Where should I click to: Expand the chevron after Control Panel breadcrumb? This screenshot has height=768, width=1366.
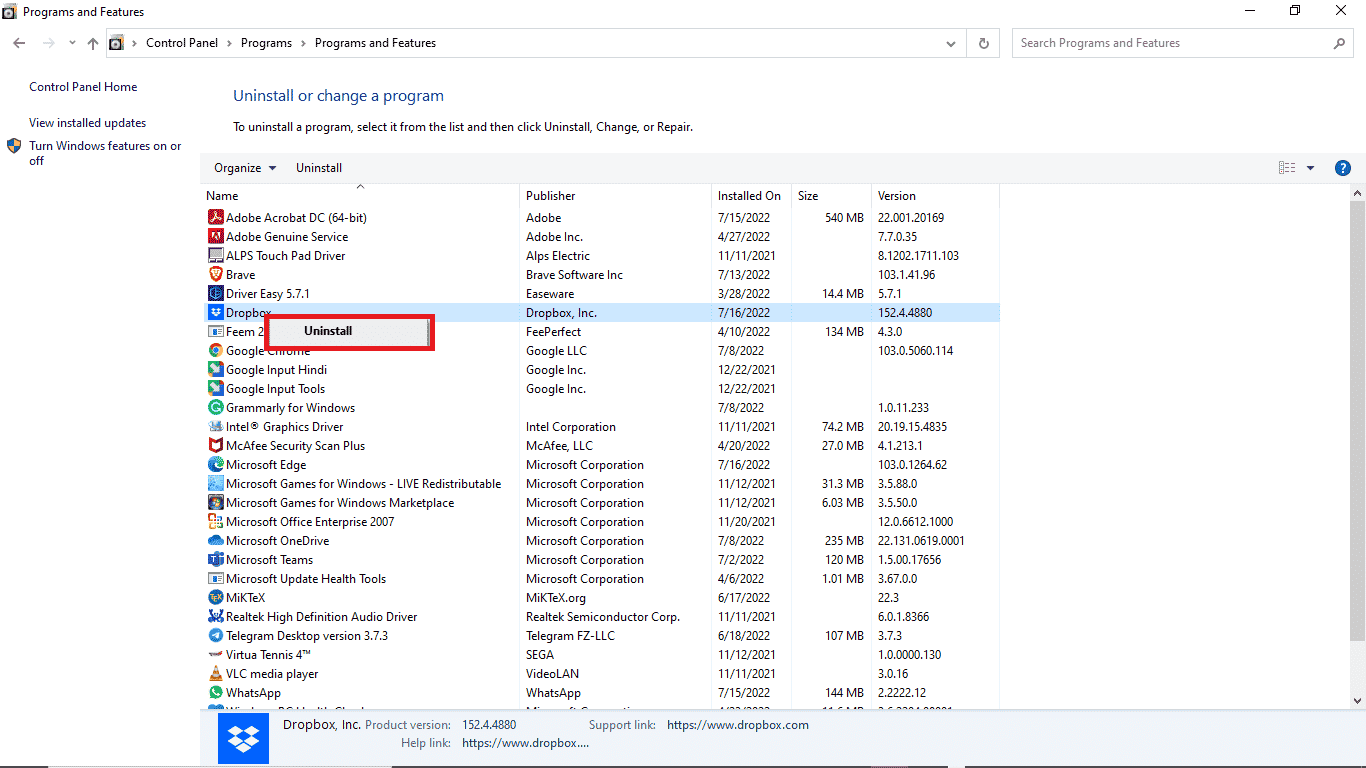227,43
